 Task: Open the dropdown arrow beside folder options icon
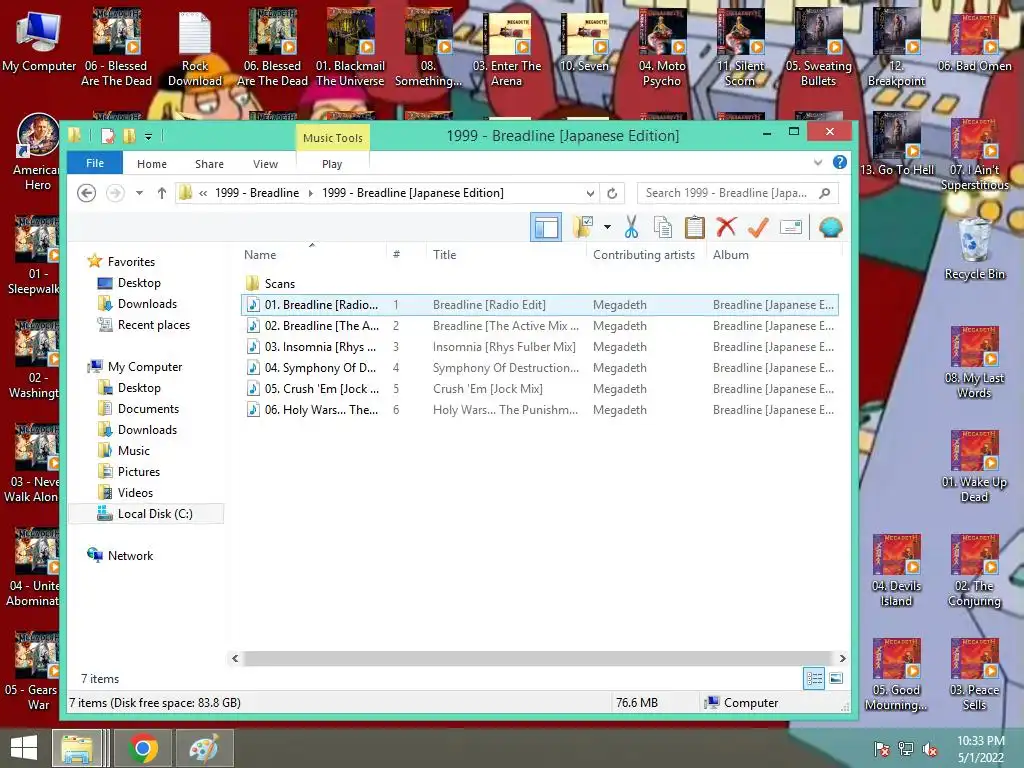(607, 227)
